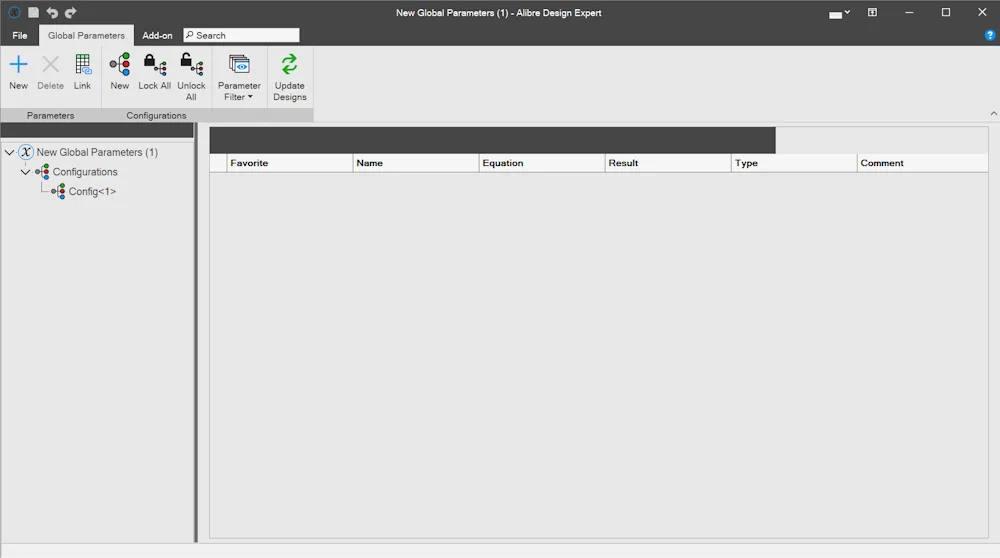Collapse the Configurations tree node
Viewport: 1000px width, 558px height.
26,172
